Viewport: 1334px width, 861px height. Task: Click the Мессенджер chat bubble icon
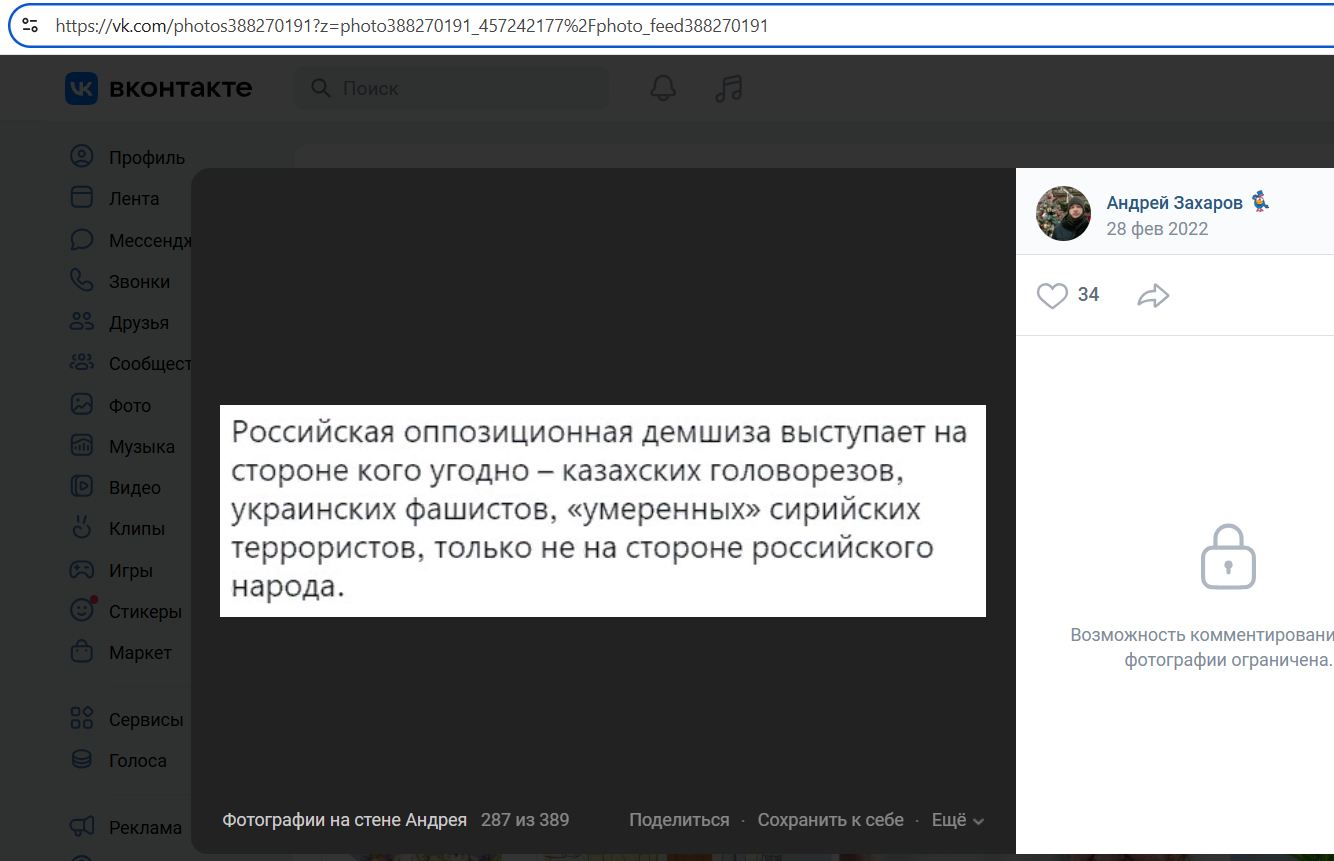point(81,240)
